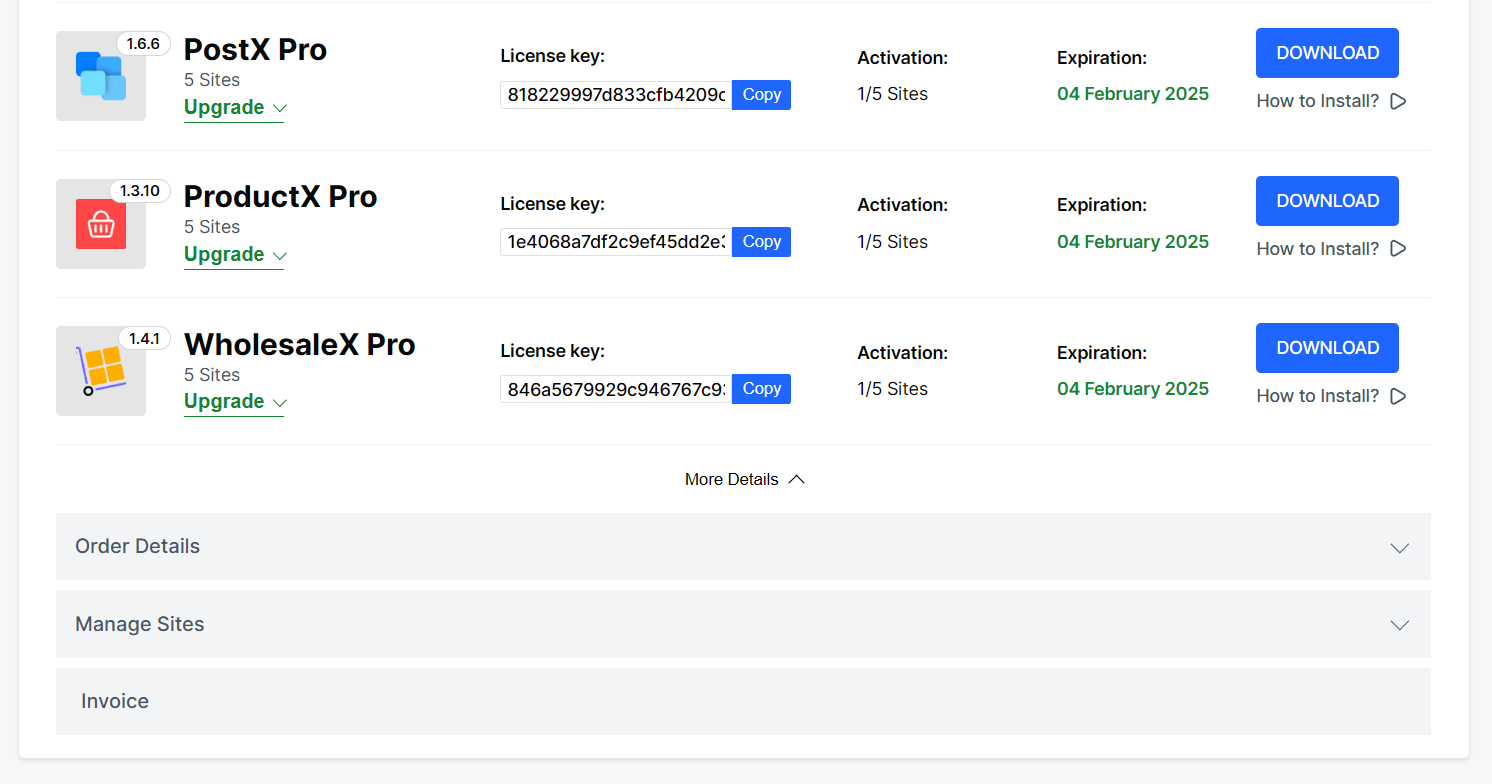Collapse the More Details section

pyautogui.click(x=744, y=479)
